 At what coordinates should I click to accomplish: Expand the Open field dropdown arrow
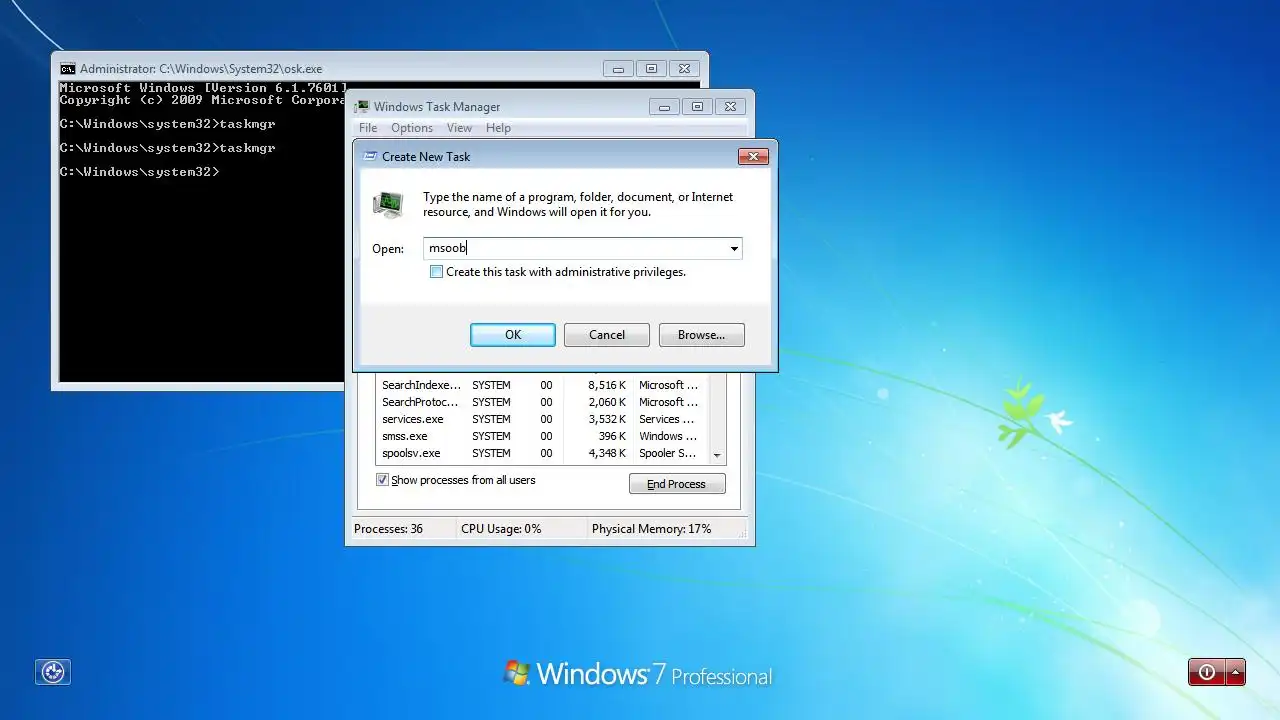coord(734,249)
